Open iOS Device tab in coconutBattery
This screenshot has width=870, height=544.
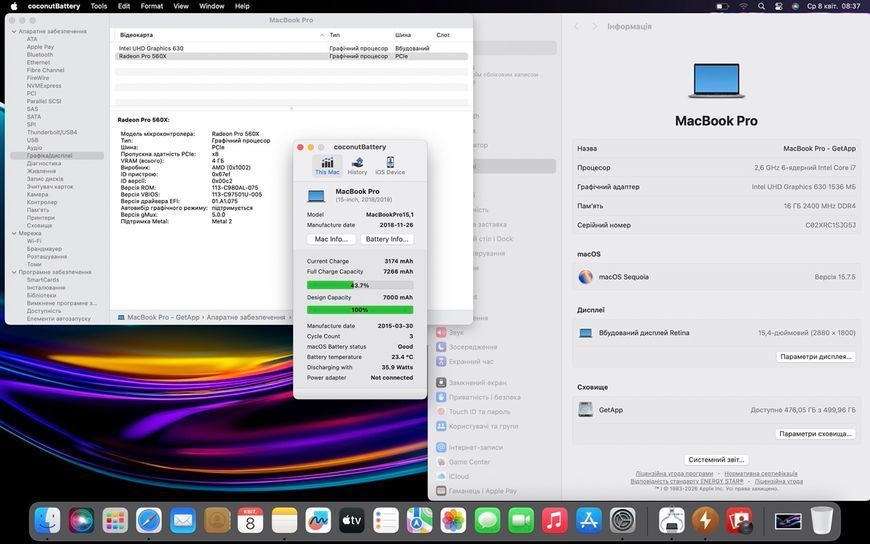click(390, 166)
